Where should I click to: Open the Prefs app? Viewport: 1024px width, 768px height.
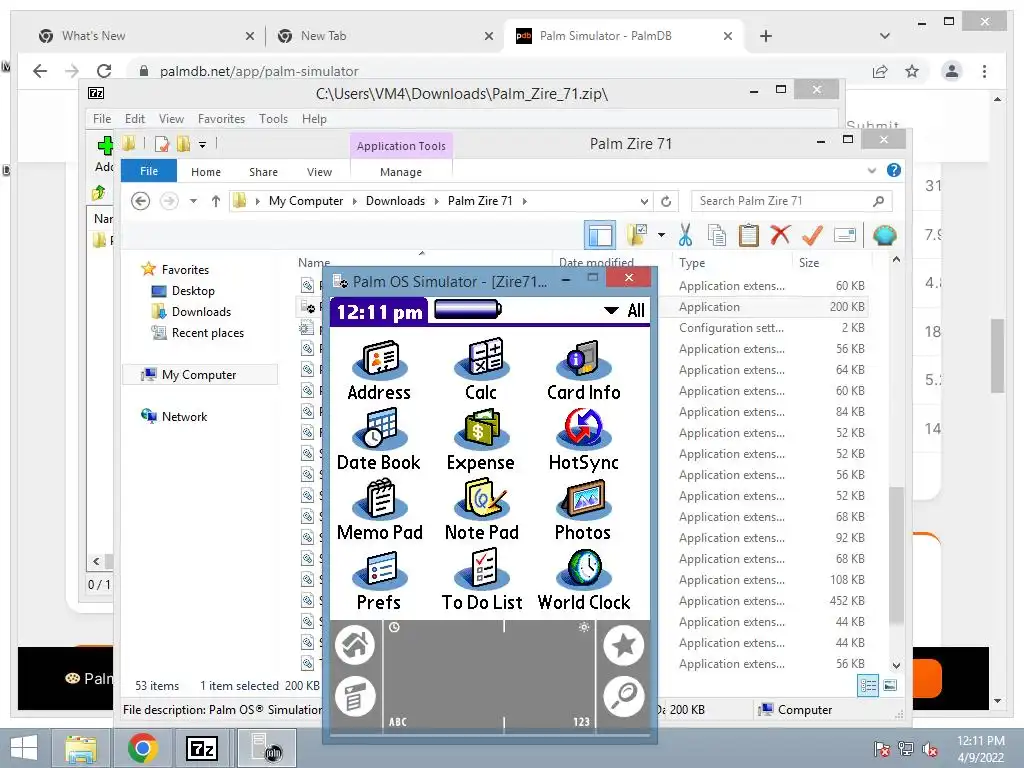point(379,580)
